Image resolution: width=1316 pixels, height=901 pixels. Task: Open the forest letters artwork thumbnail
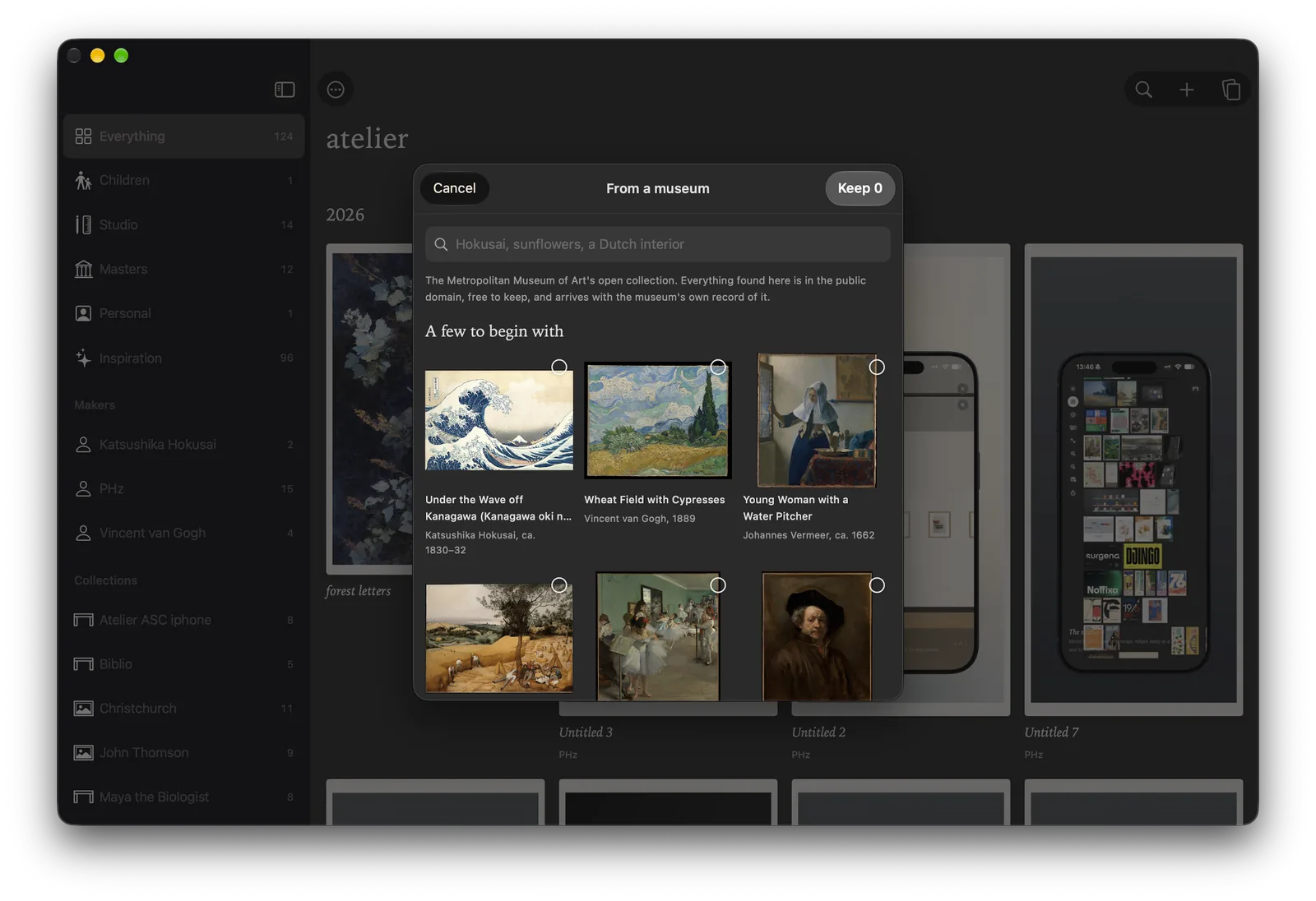point(370,409)
